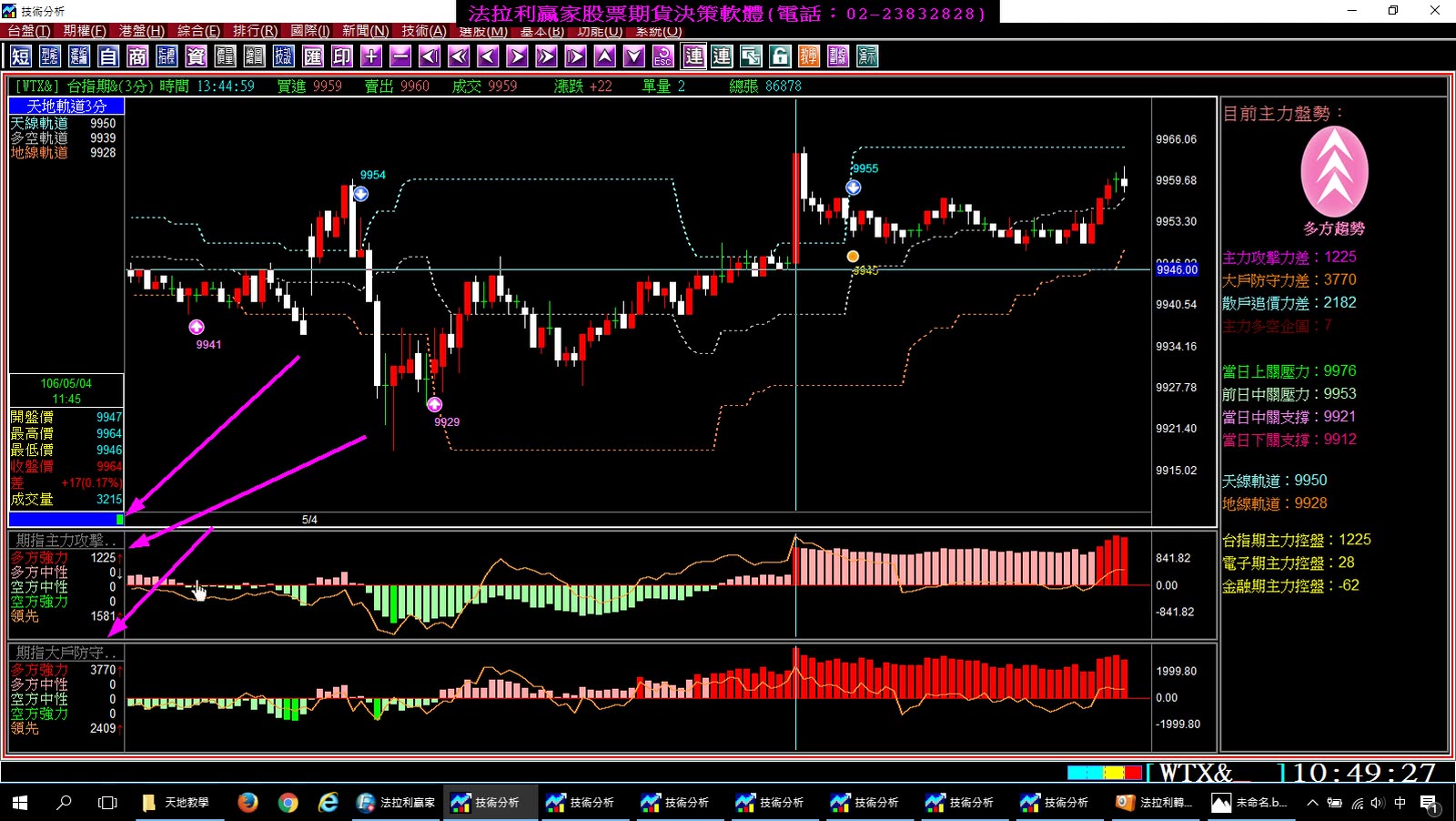Open Chrome from the taskbar
Screen dimensions: 1456x821
(288, 802)
